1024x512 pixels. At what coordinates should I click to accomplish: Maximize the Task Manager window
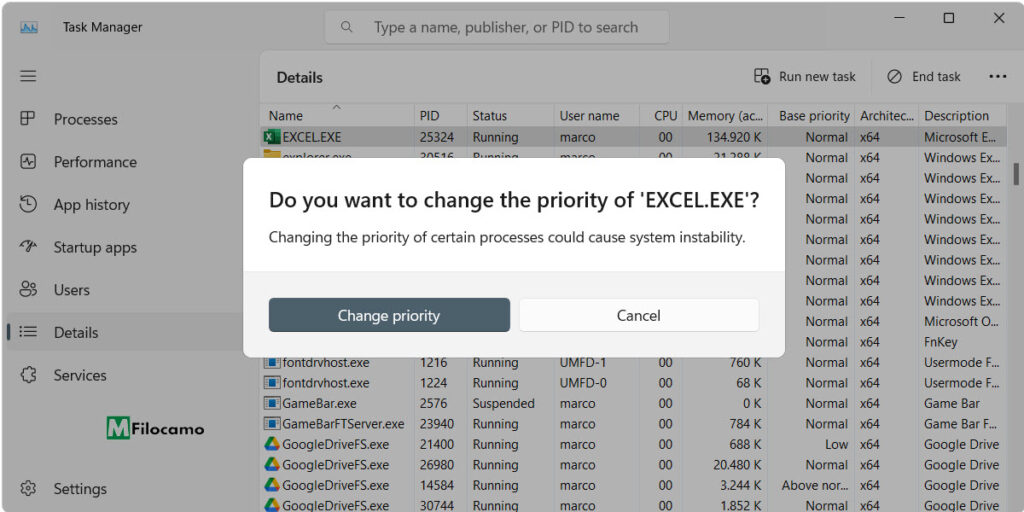tap(949, 18)
